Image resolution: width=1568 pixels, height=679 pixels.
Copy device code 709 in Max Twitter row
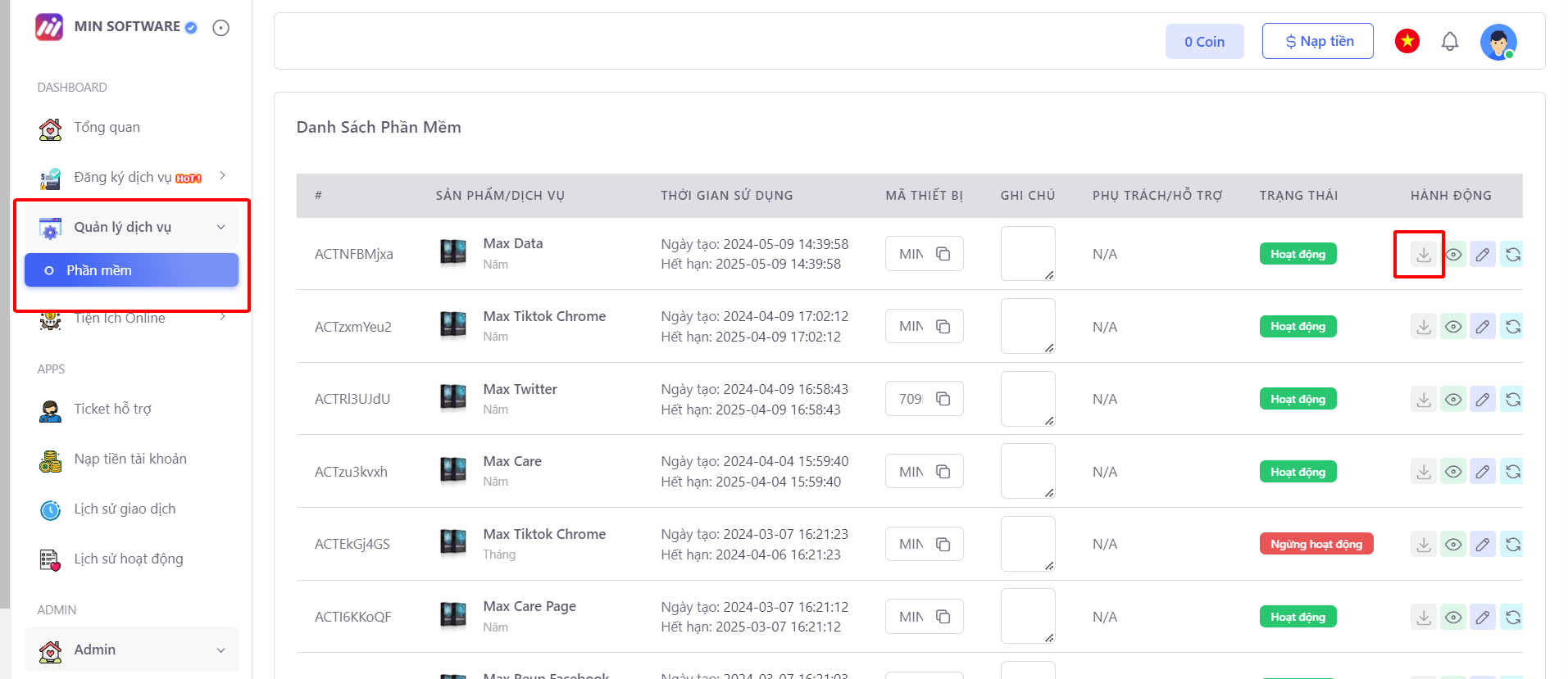(x=943, y=399)
